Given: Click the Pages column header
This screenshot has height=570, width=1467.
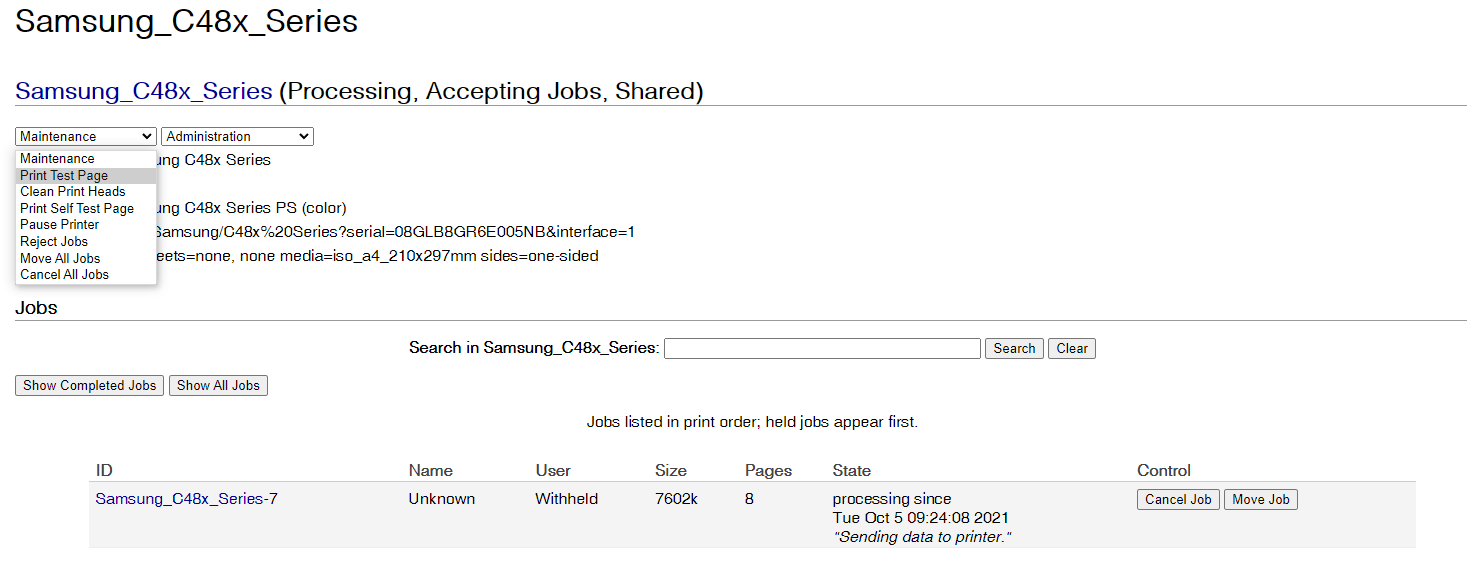Looking at the screenshot, I should click(x=768, y=470).
